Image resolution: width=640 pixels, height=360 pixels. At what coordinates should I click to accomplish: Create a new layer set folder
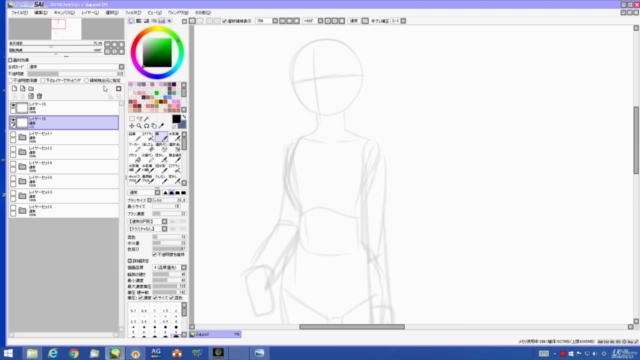click(x=31, y=89)
